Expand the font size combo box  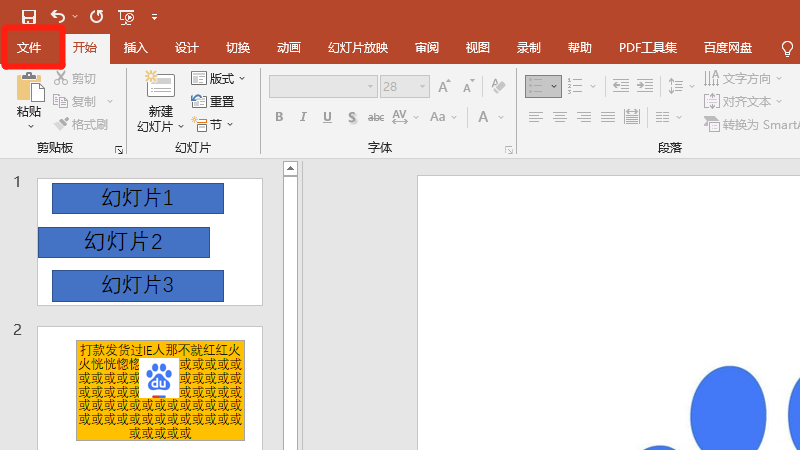click(419, 86)
